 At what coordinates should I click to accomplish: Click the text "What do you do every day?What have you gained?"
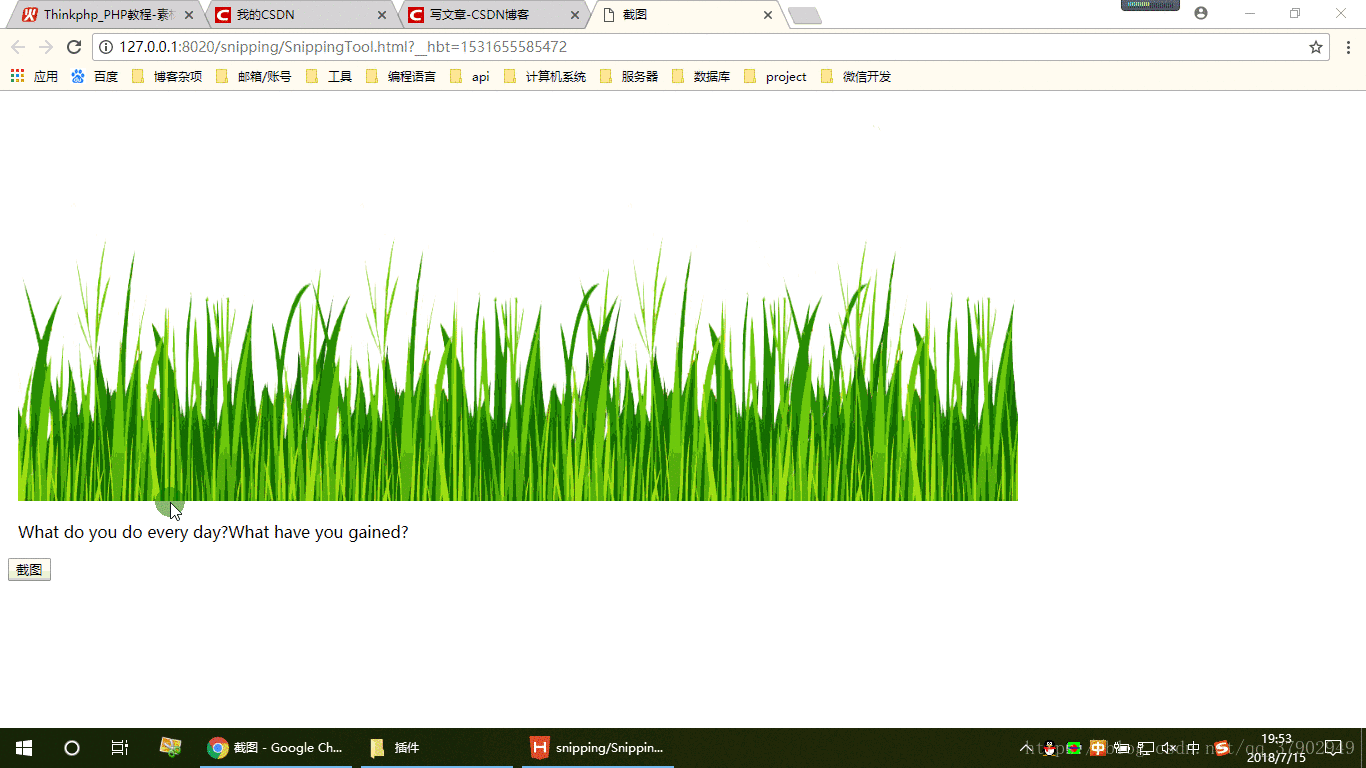(x=213, y=532)
